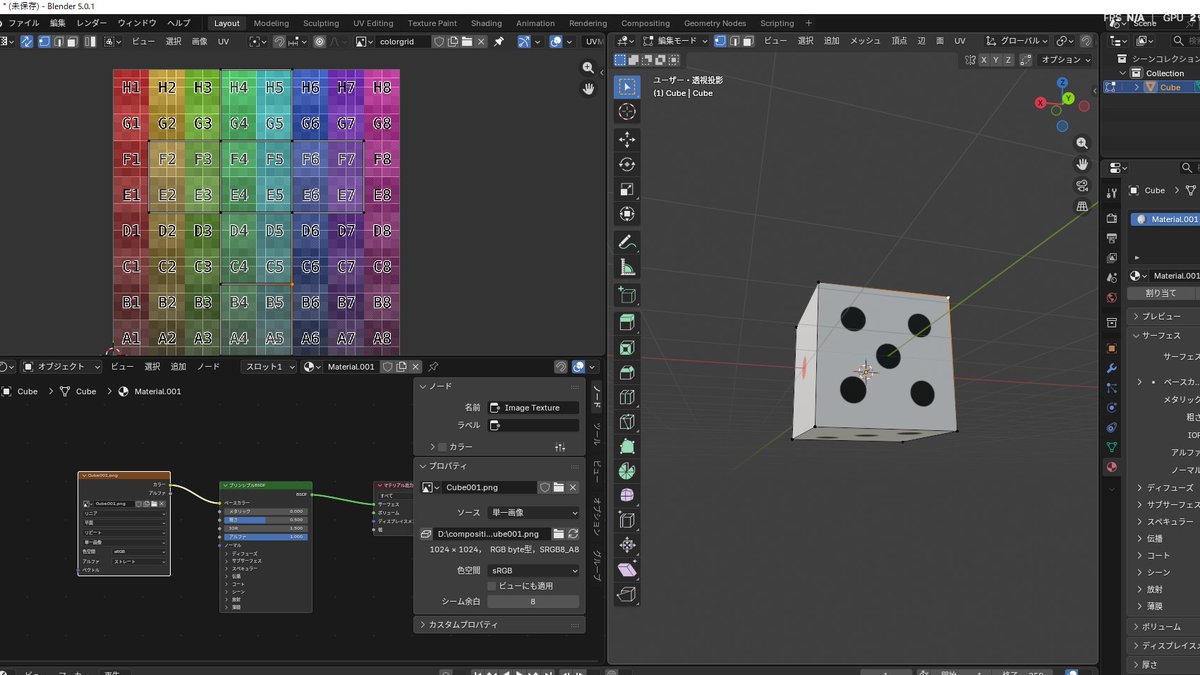Select the Inset Faces tool

[627, 348]
